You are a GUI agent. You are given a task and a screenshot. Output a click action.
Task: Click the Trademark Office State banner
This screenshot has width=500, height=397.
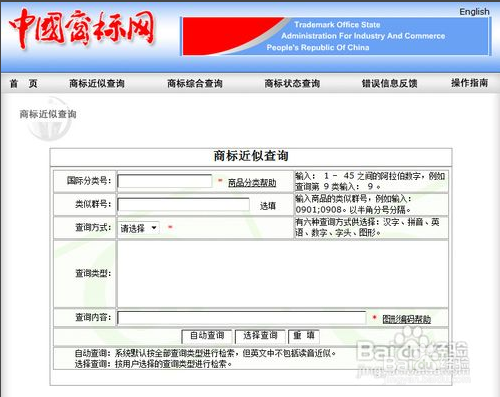tap(336, 36)
